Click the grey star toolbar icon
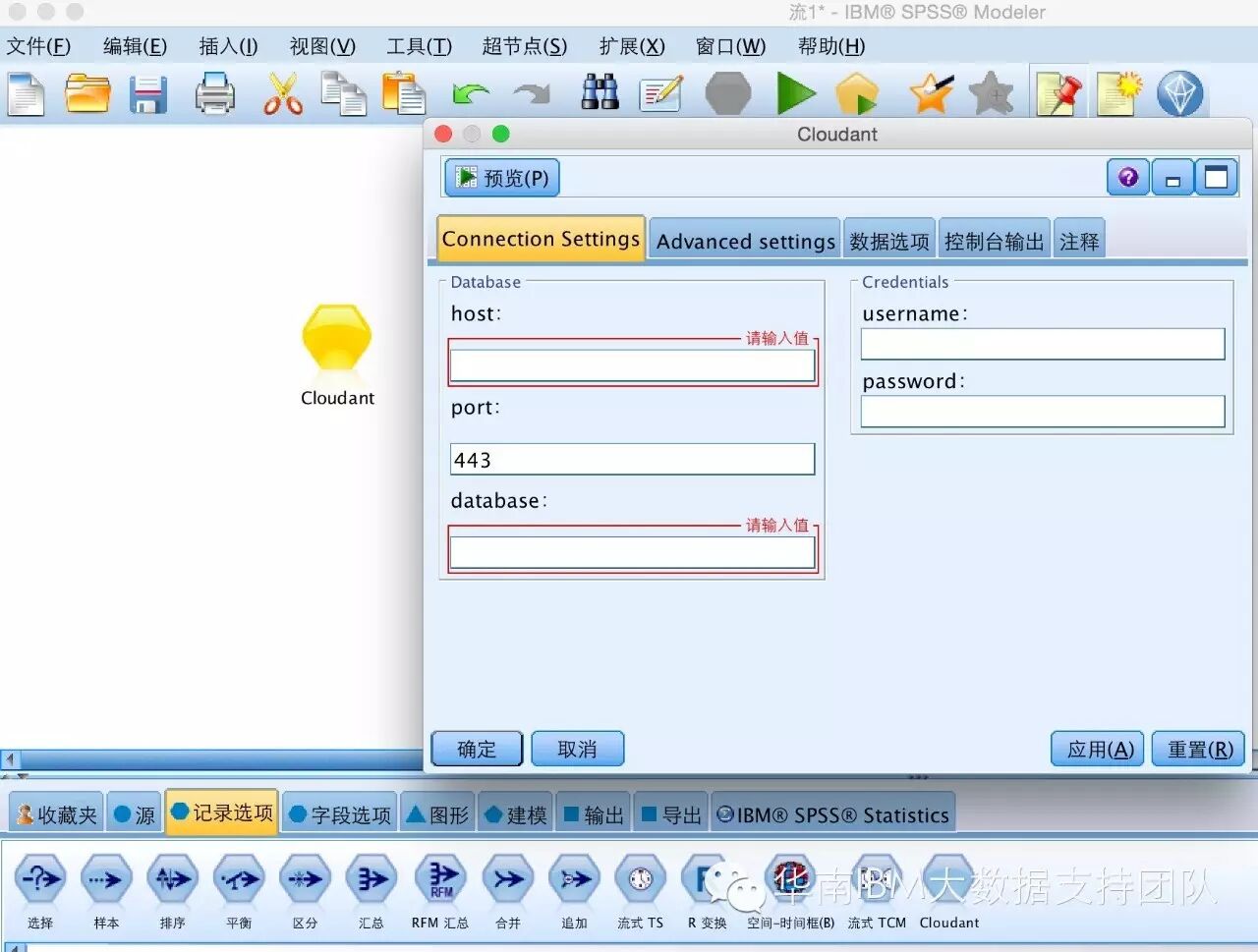 [991, 94]
